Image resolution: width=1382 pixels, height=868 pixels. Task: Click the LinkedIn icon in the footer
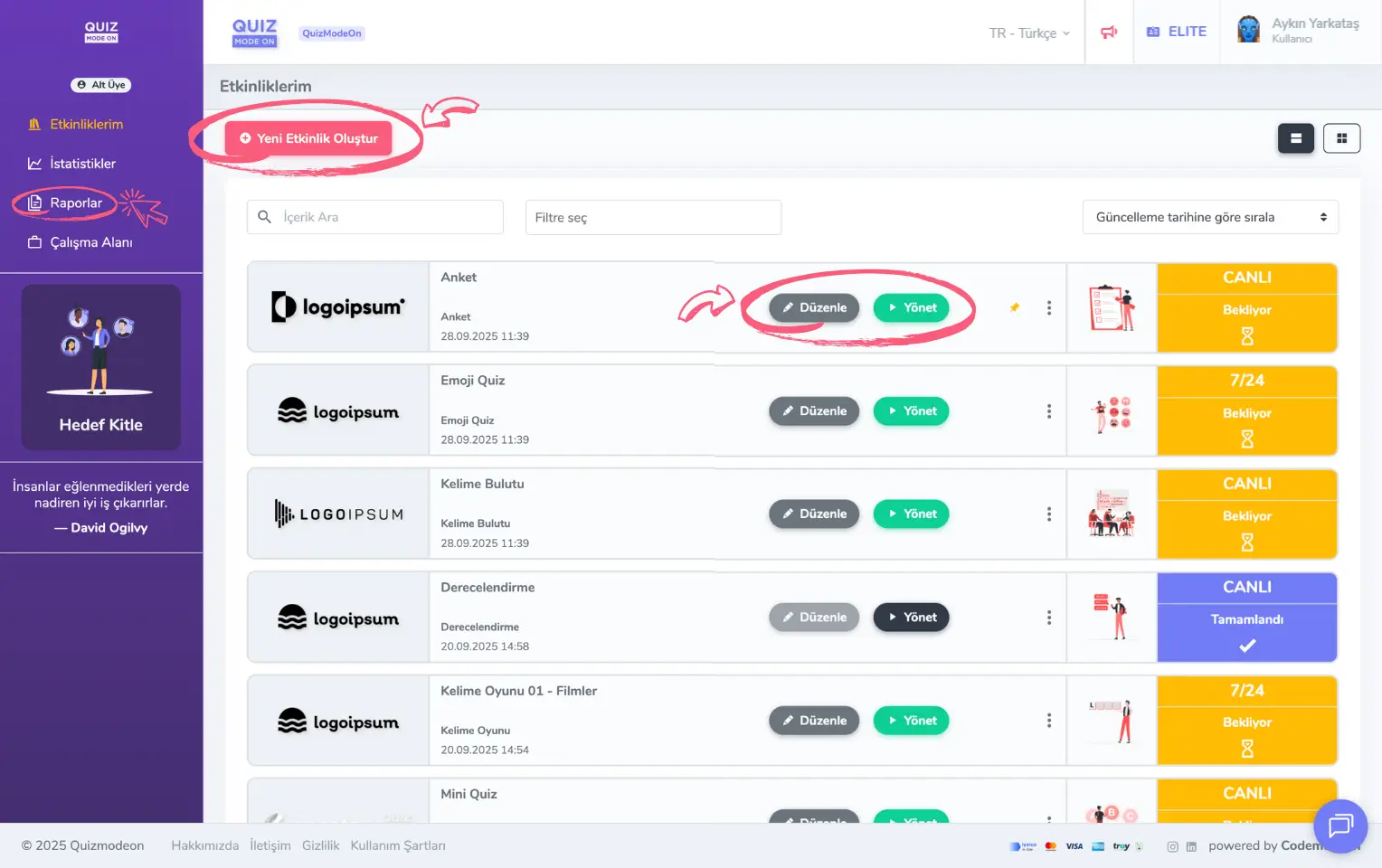point(1191,846)
